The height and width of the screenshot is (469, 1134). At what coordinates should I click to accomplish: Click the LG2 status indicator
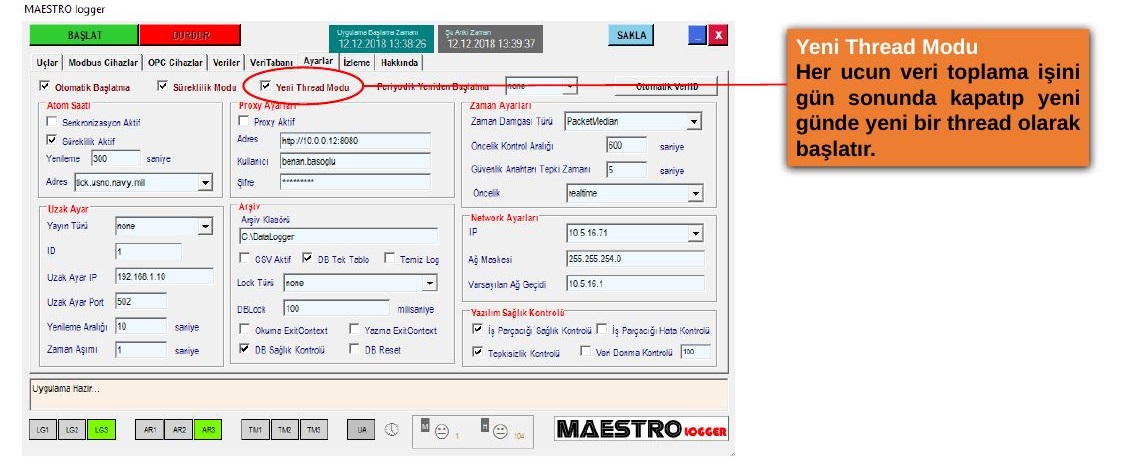(72, 430)
